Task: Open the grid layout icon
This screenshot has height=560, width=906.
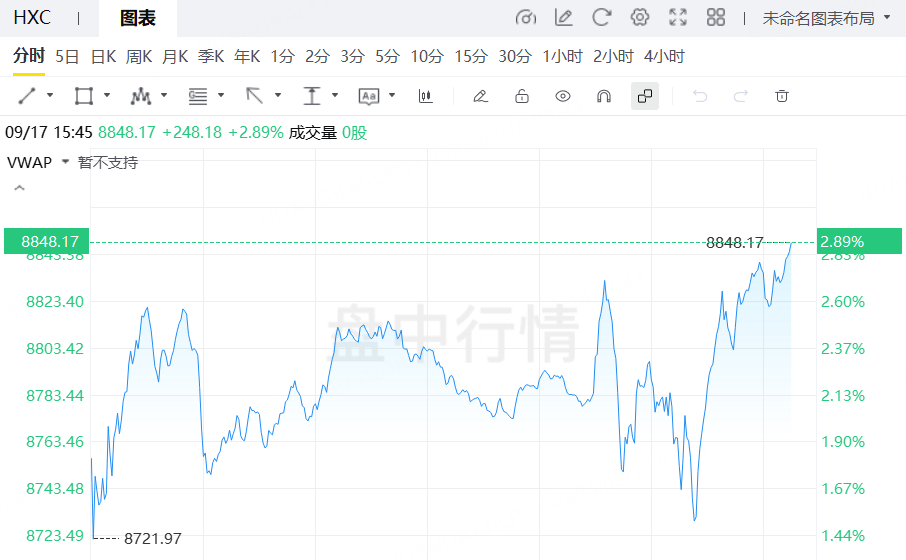Action: click(x=716, y=18)
